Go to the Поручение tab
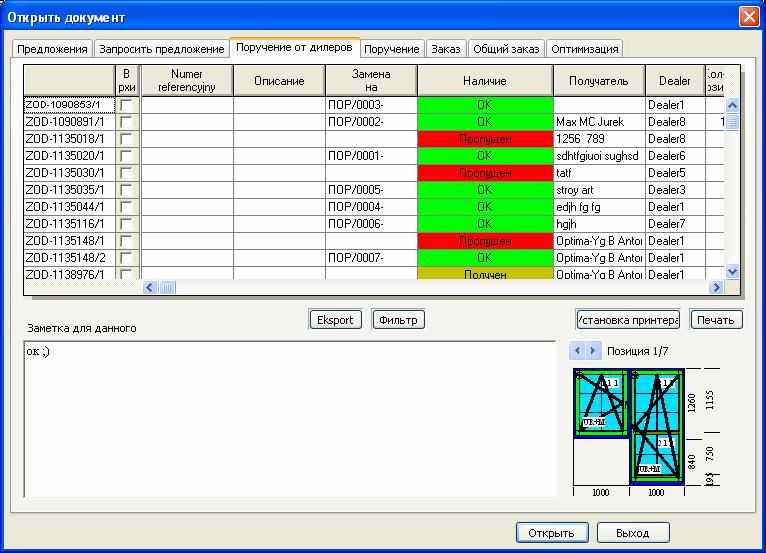The height and width of the screenshot is (553, 766). pos(392,49)
